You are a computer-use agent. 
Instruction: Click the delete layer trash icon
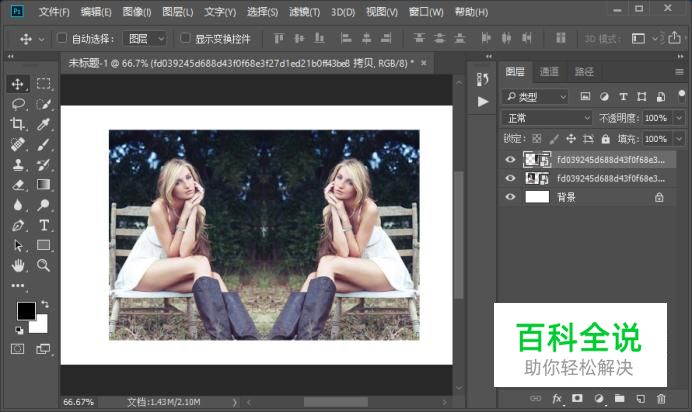tap(661, 399)
